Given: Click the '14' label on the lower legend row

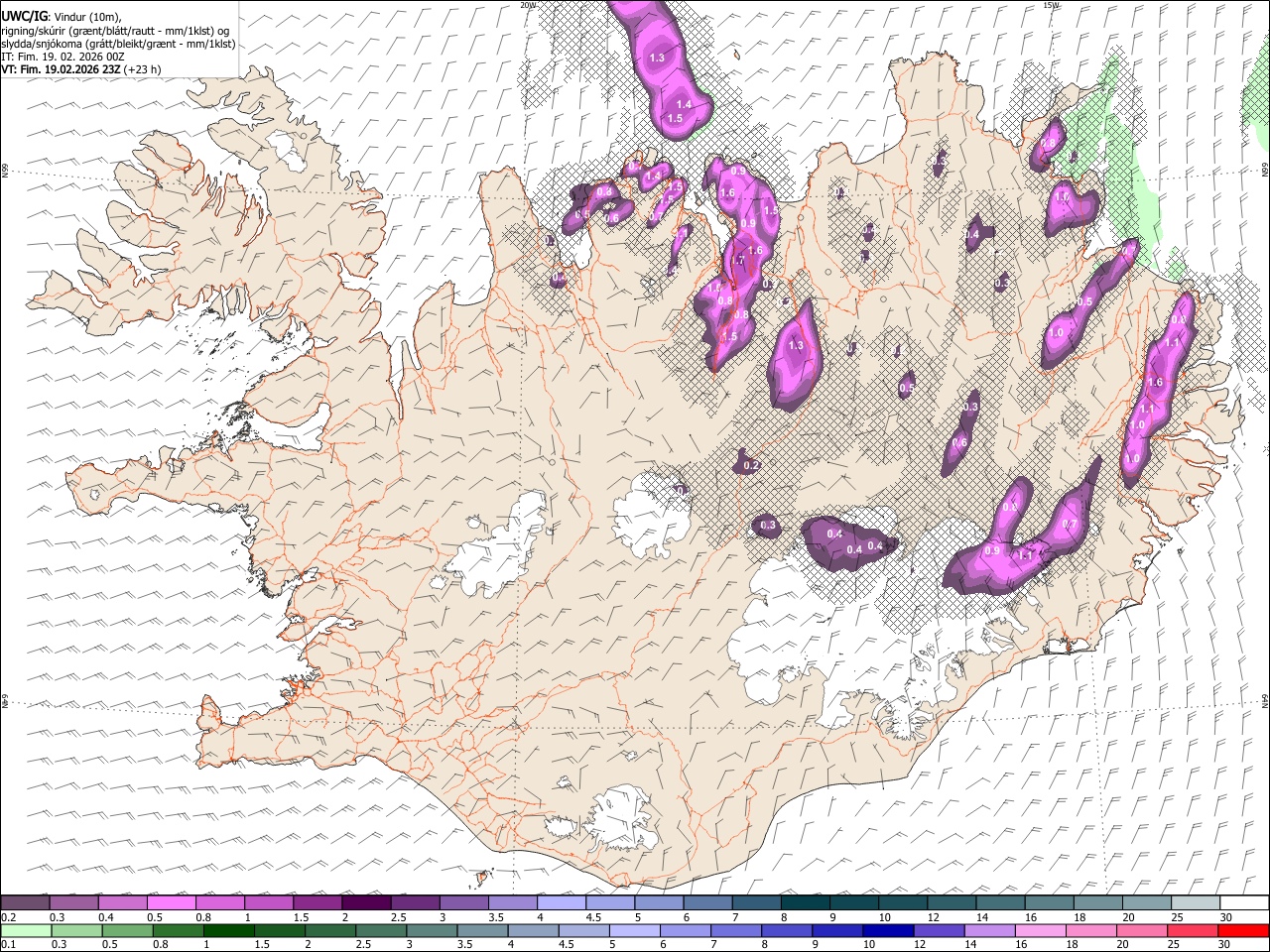Looking at the screenshot, I should (970, 944).
